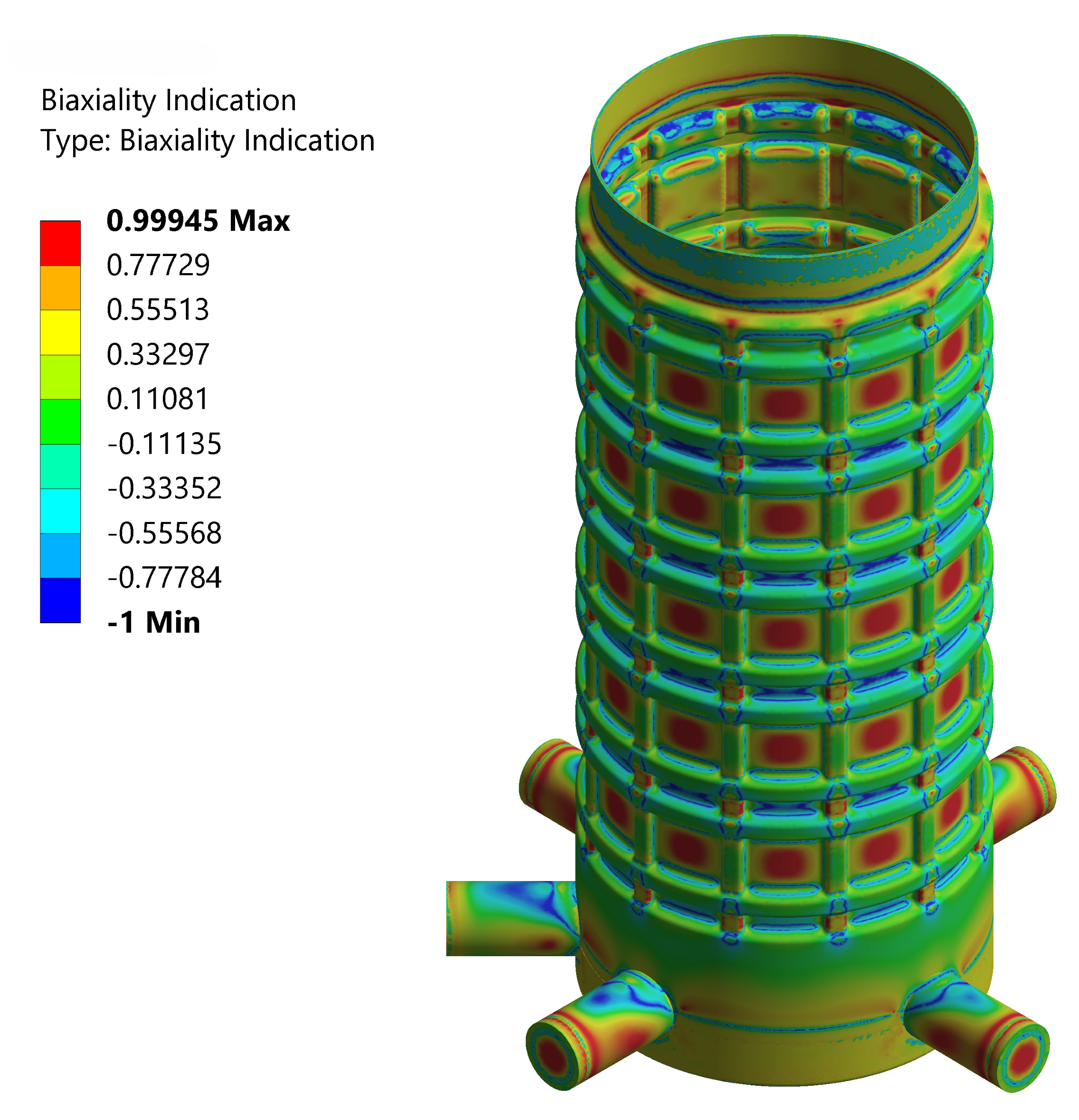The image size is (1079, 1120).
Task: Click the -0.33352 legend value
Action: click(164, 489)
